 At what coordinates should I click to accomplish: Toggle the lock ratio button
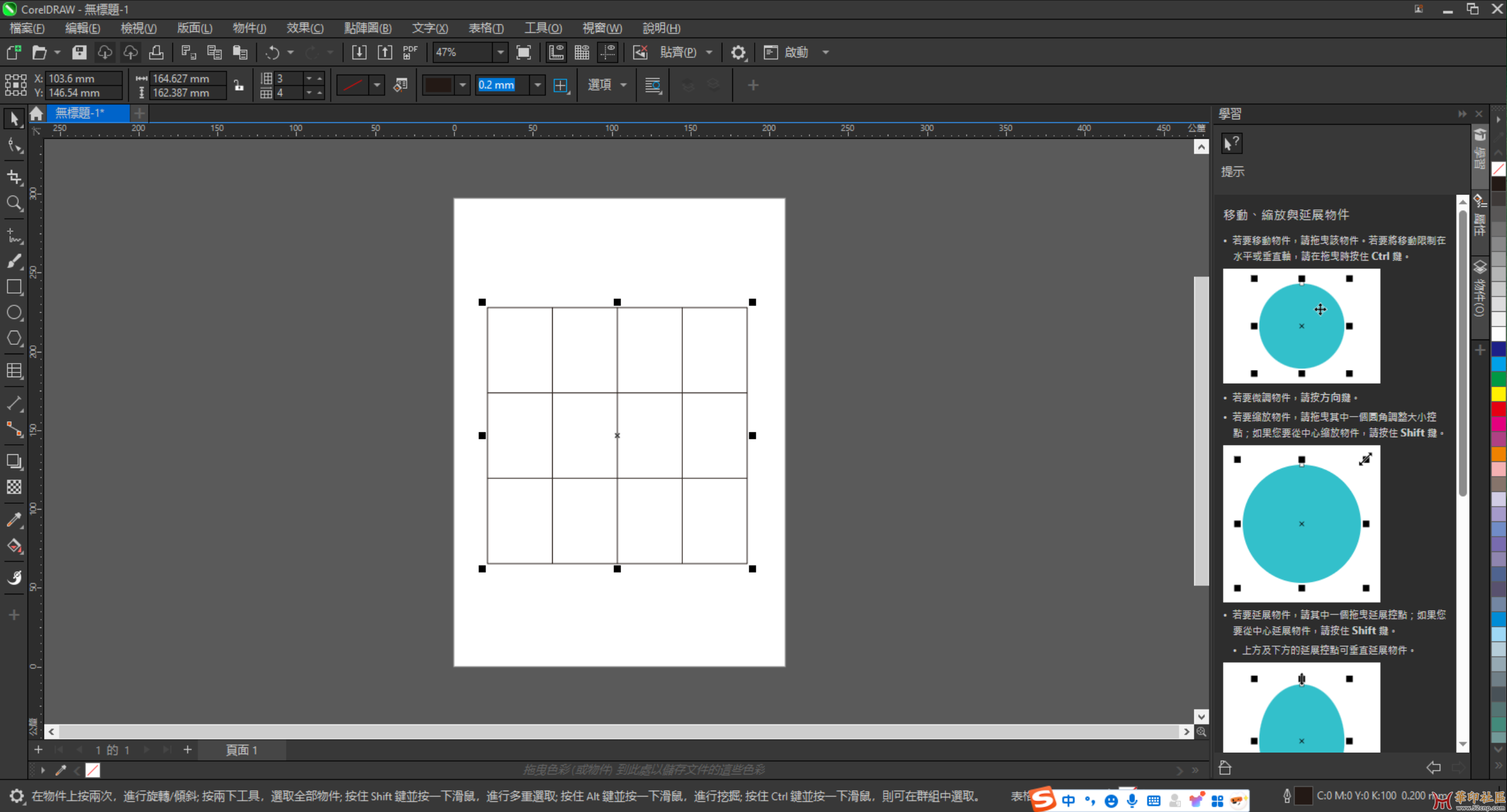(238, 85)
